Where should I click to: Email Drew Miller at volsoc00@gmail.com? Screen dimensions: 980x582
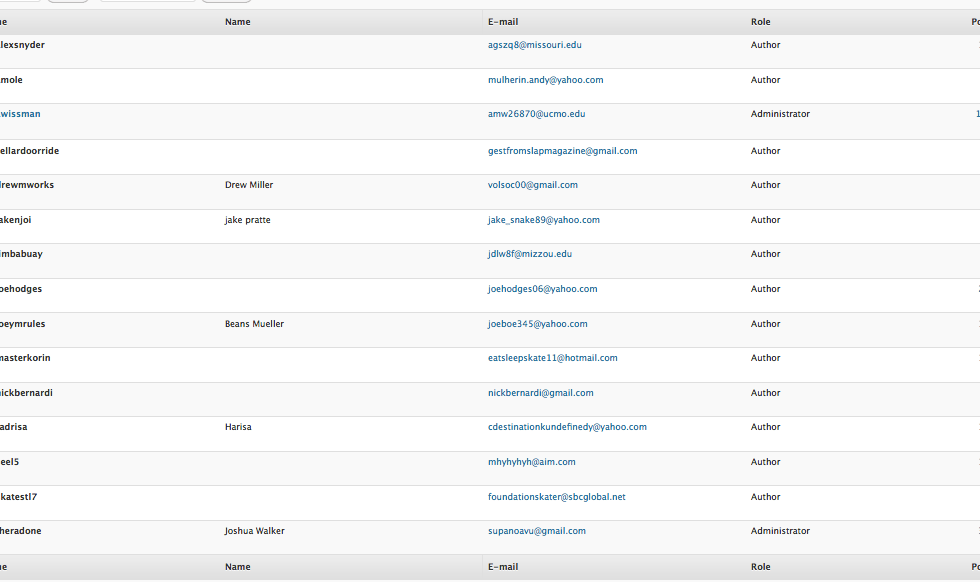[532, 185]
